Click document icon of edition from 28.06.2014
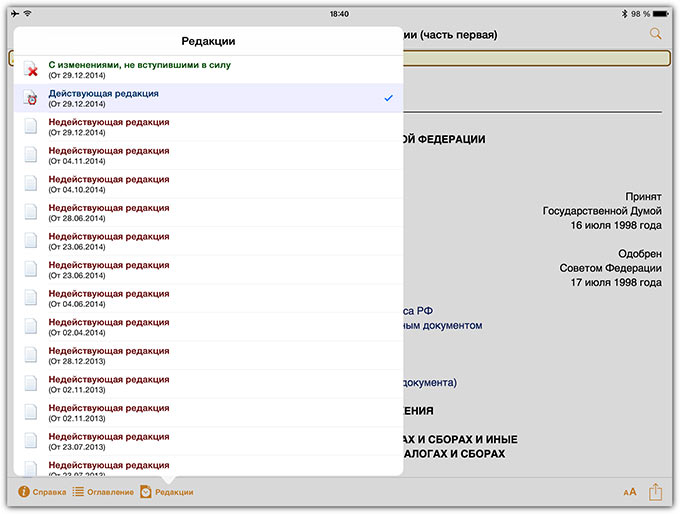 [31, 212]
